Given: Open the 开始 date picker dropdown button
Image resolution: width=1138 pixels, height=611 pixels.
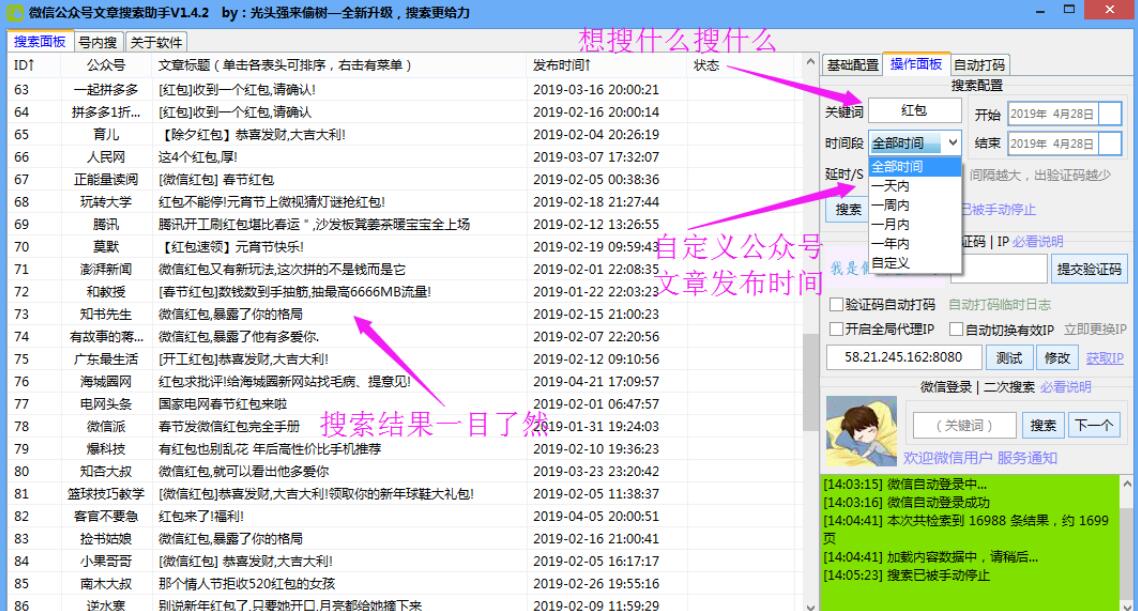Looking at the screenshot, I should click(x=1110, y=114).
